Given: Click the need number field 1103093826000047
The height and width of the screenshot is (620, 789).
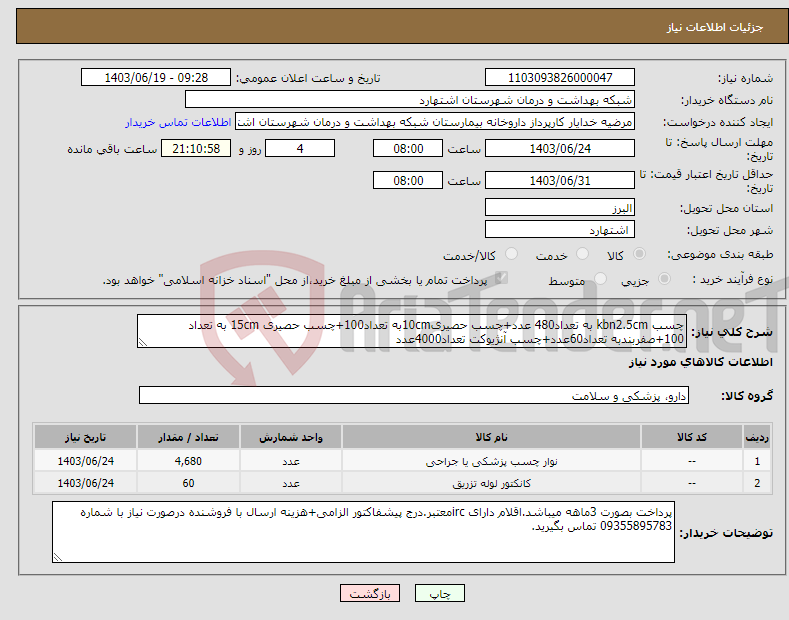Looking at the screenshot, I should (x=560, y=78).
